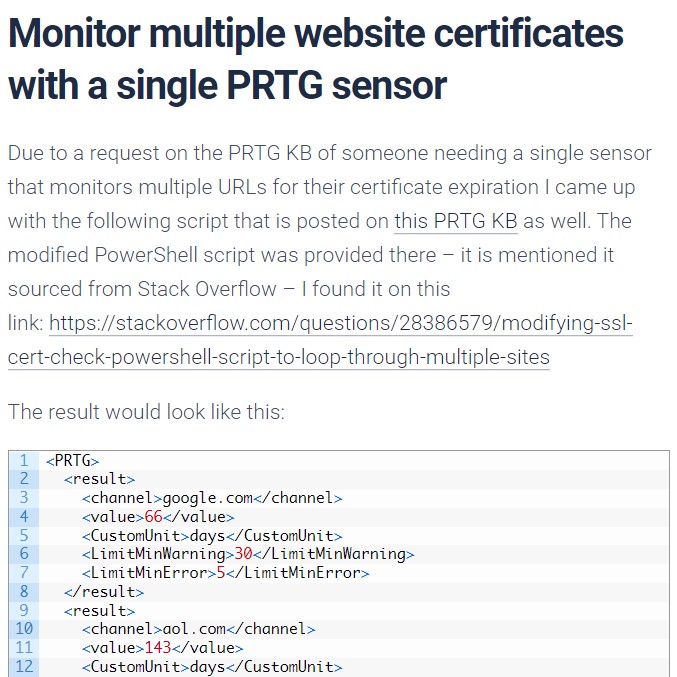Click the opening PRTG tag
This screenshot has height=677, width=677.
point(73,461)
